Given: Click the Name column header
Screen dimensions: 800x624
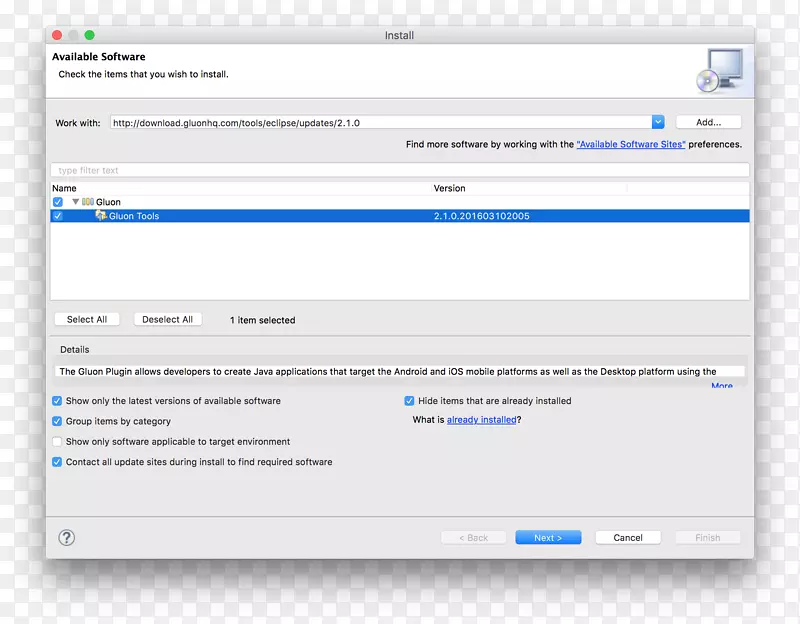Looking at the screenshot, I should point(64,188).
